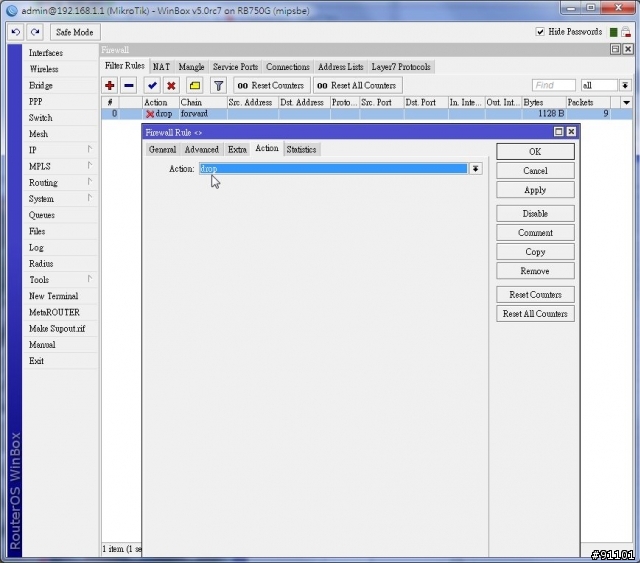Click the Apply button

535,190
